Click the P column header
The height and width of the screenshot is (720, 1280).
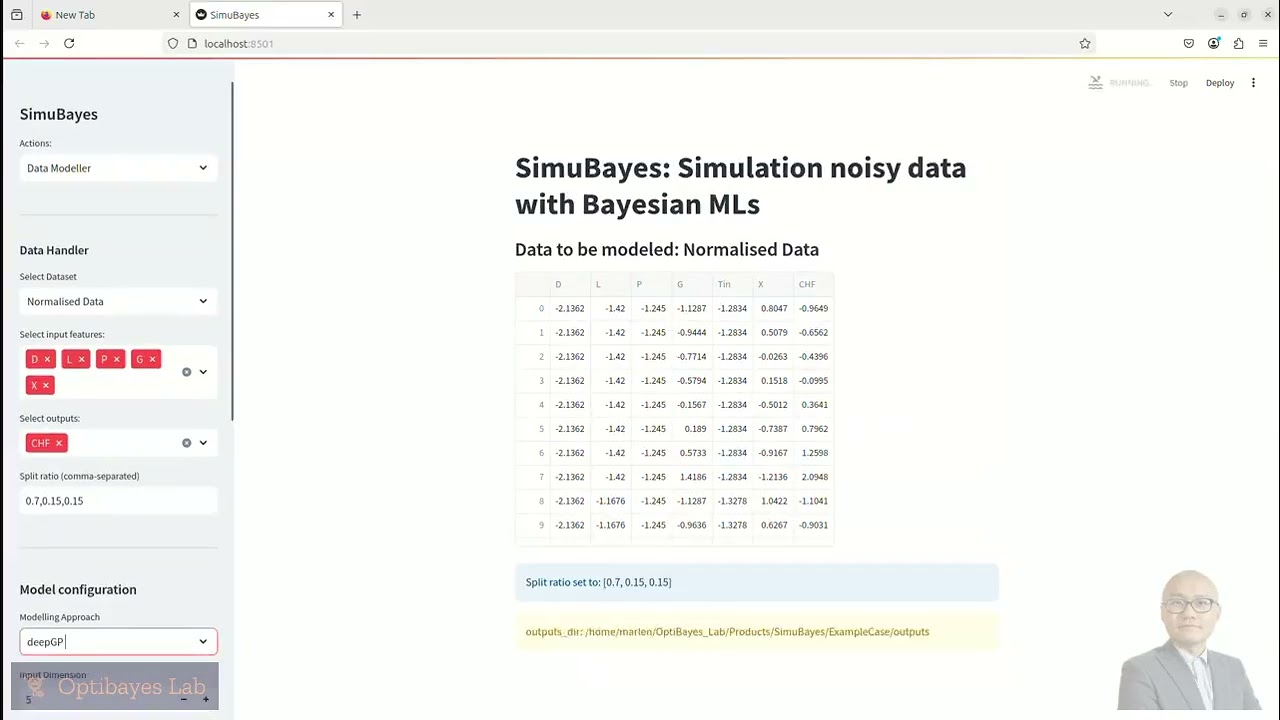click(651, 284)
